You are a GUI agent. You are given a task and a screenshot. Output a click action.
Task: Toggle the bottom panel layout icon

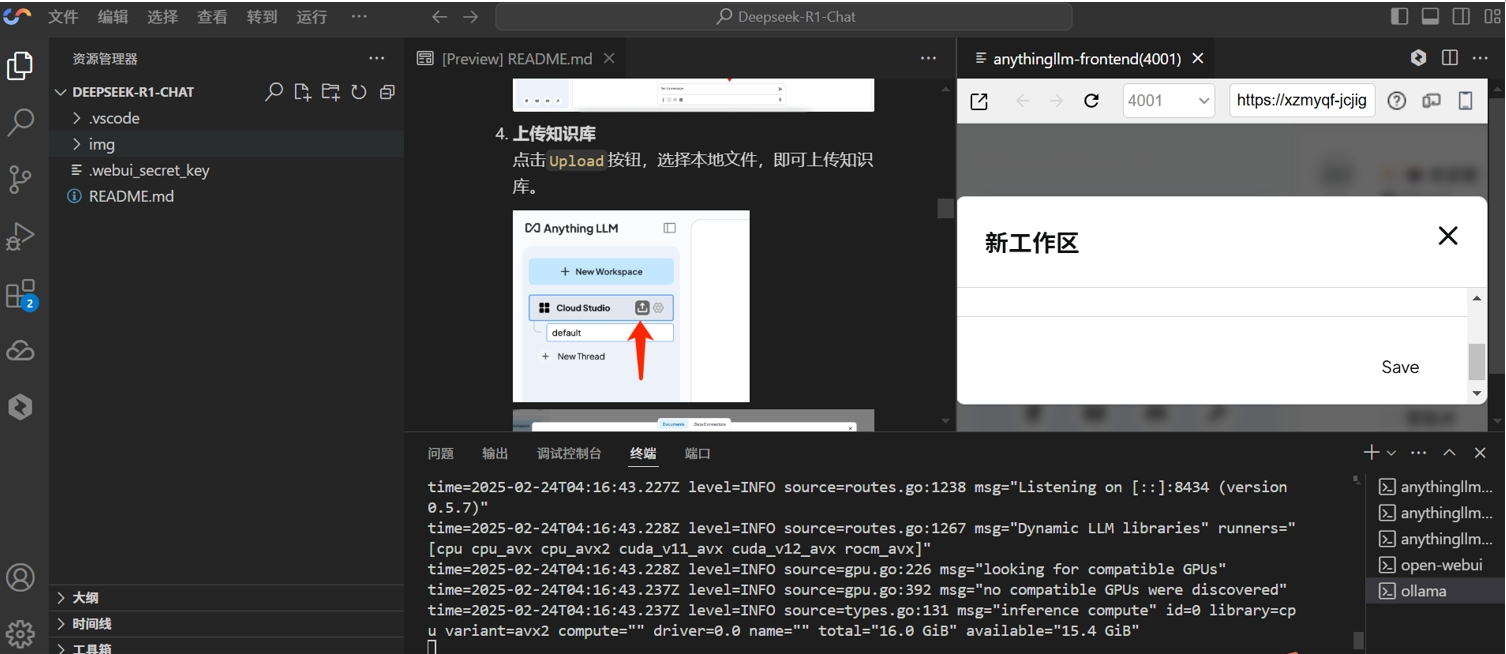(1430, 17)
